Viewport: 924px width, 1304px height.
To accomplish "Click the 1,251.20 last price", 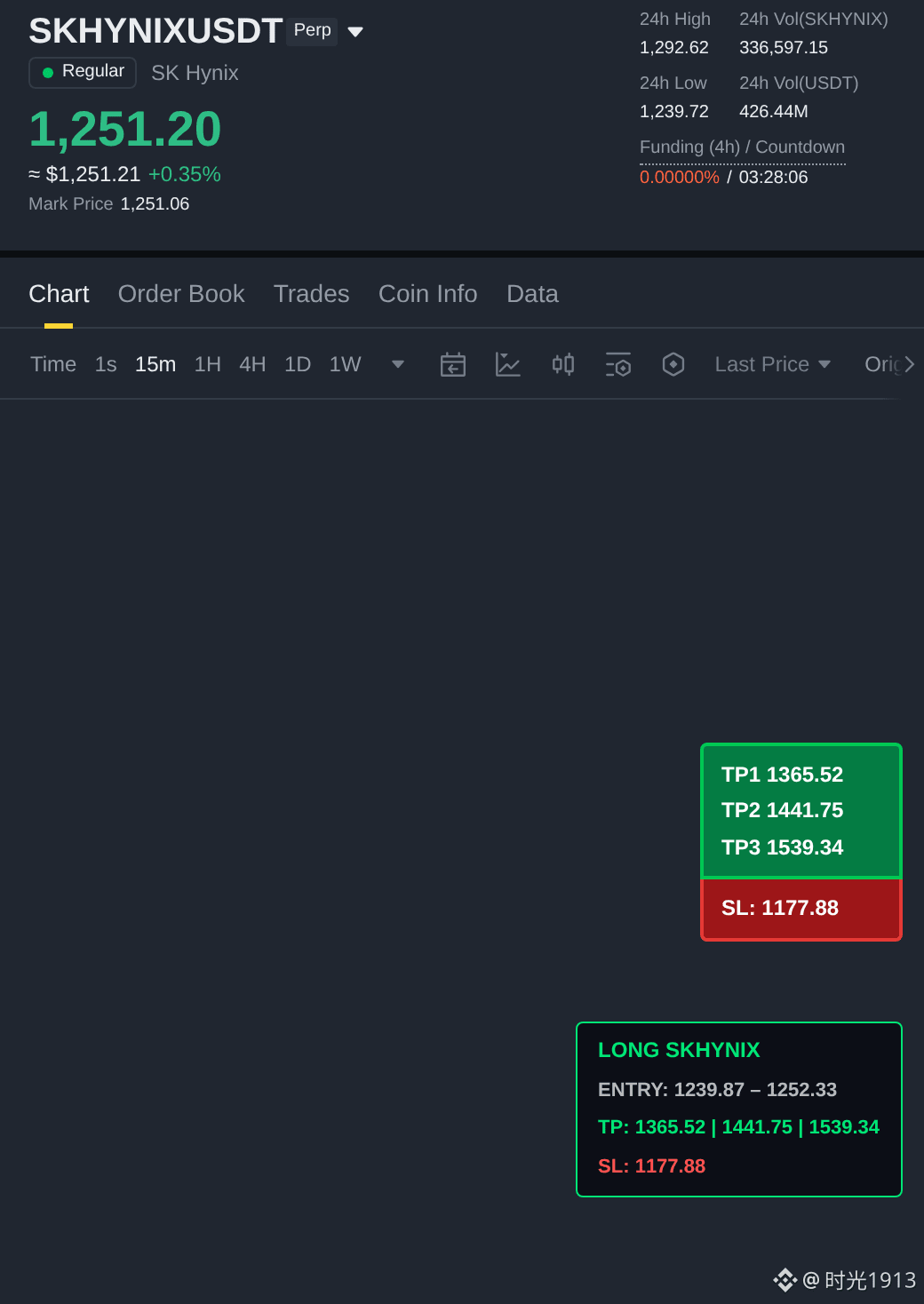I will click(x=124, y=129).
